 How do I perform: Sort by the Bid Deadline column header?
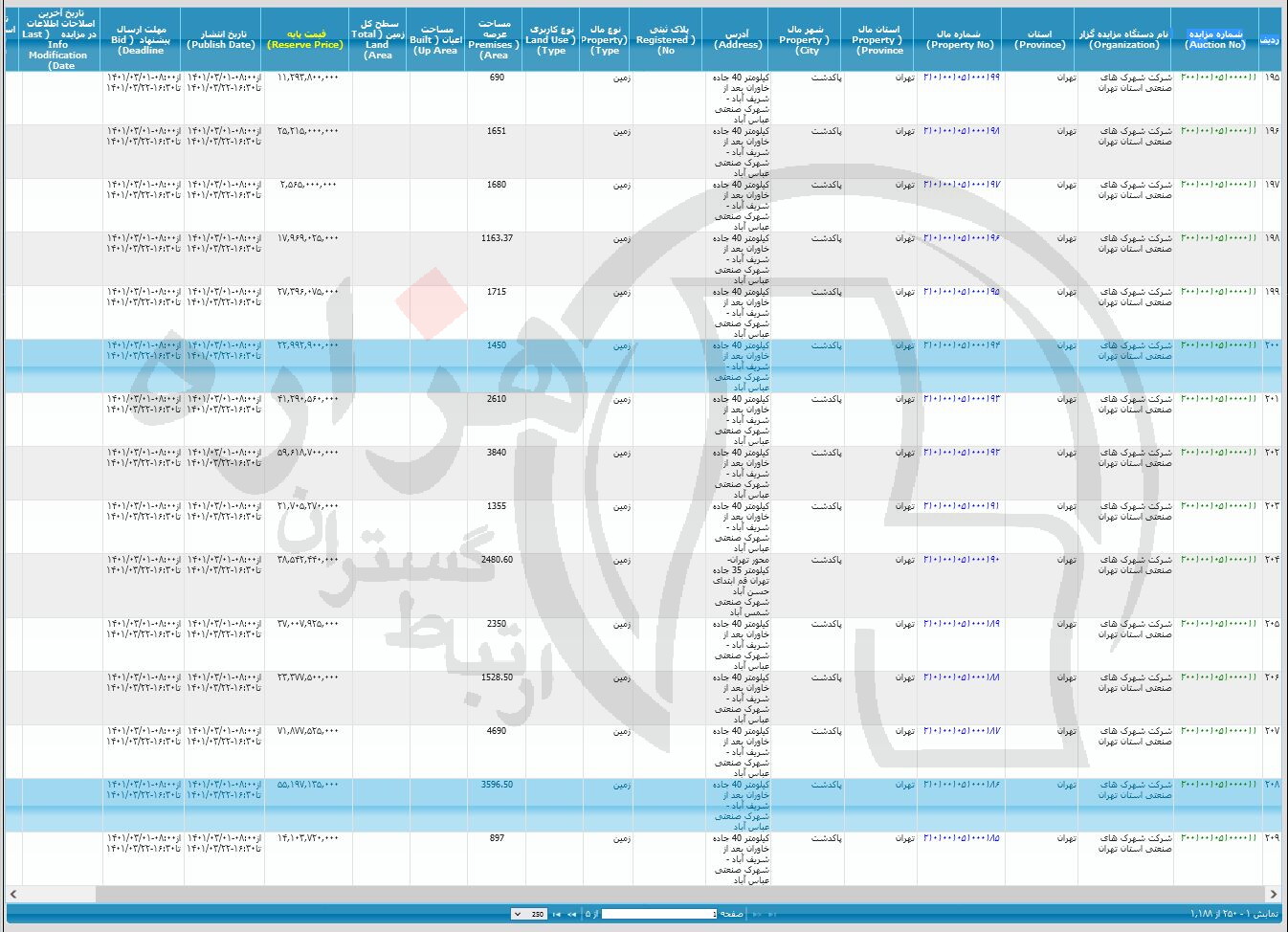pyautogui.click(x=141, y=39)
